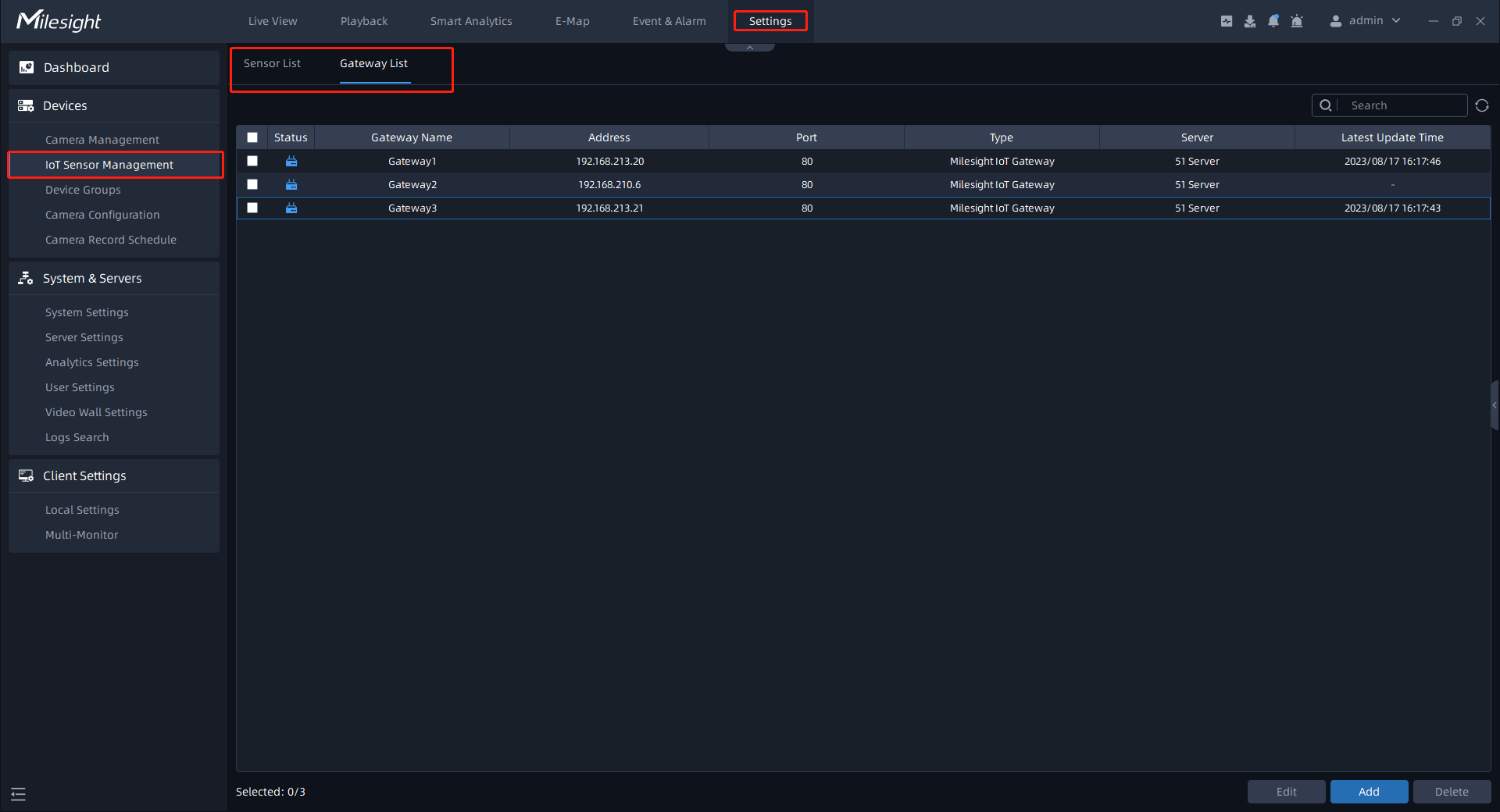The width and height of the screenshot is (1500, 812).
Task: Open the Event & Alarm tab
Action: 670,21
